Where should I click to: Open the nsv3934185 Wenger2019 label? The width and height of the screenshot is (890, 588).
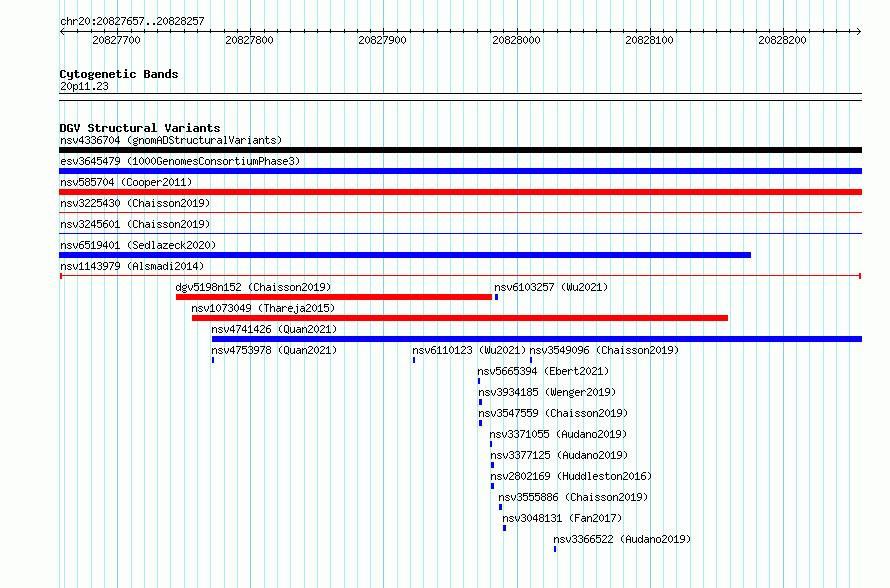(547, 392)
